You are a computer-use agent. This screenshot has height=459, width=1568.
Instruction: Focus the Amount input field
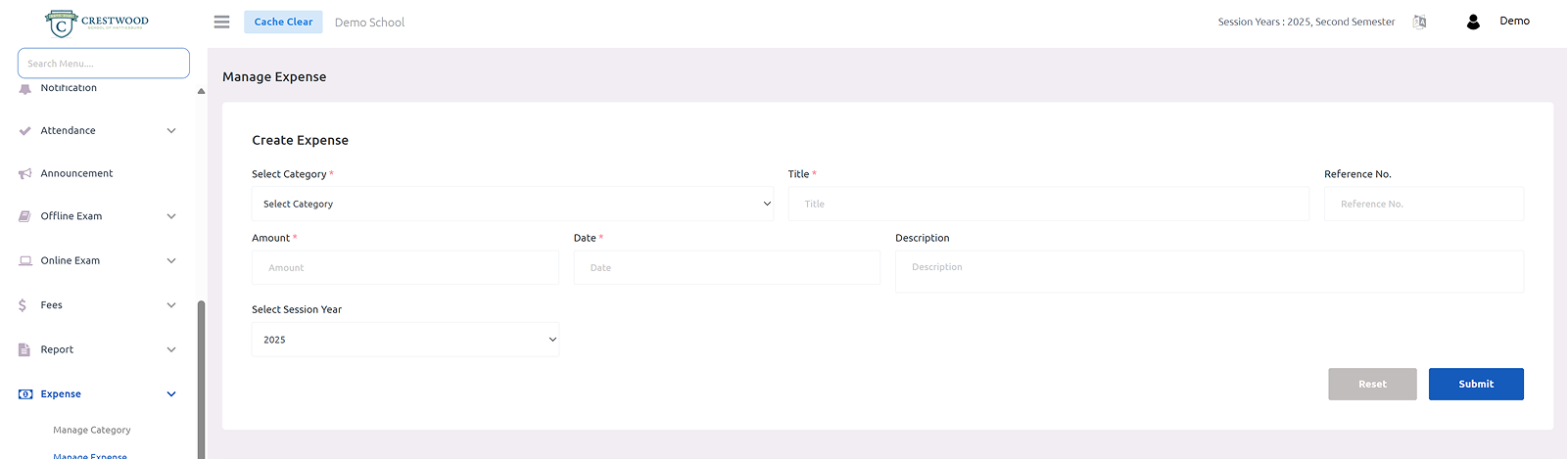pos(404,267)
